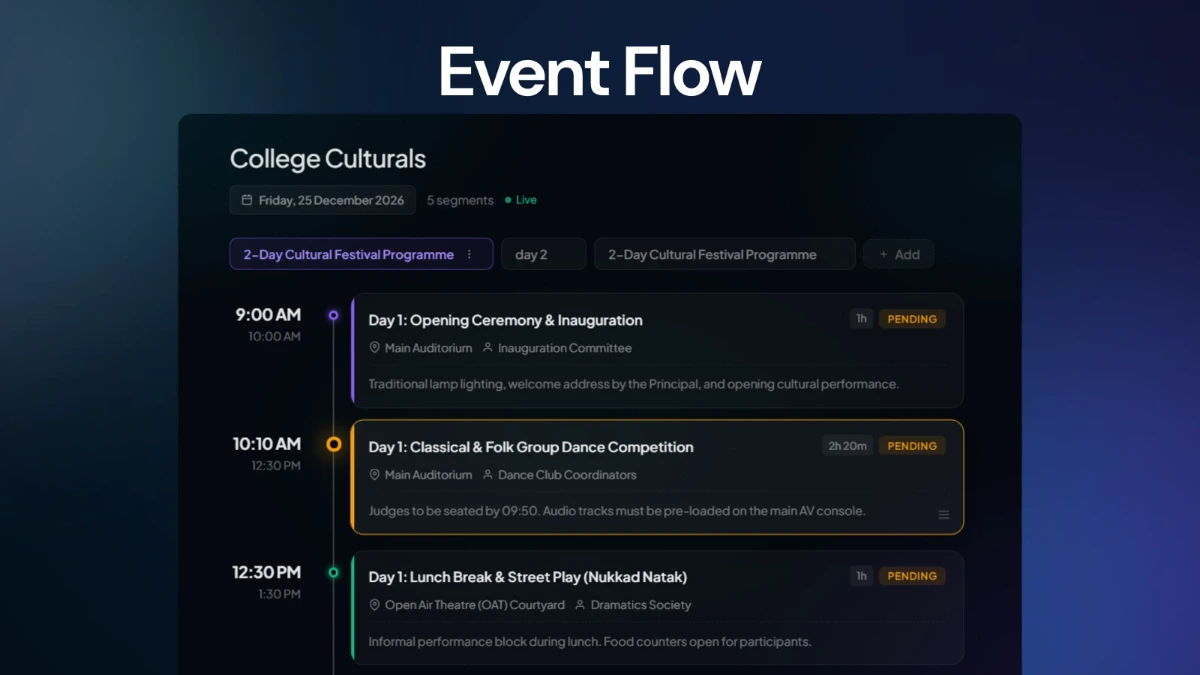The height and width of the screenshot is (675, 1200).
Task: Open the three-dot menu on the active programme tab
Action: pyautogui.click(x=469, y=255)
